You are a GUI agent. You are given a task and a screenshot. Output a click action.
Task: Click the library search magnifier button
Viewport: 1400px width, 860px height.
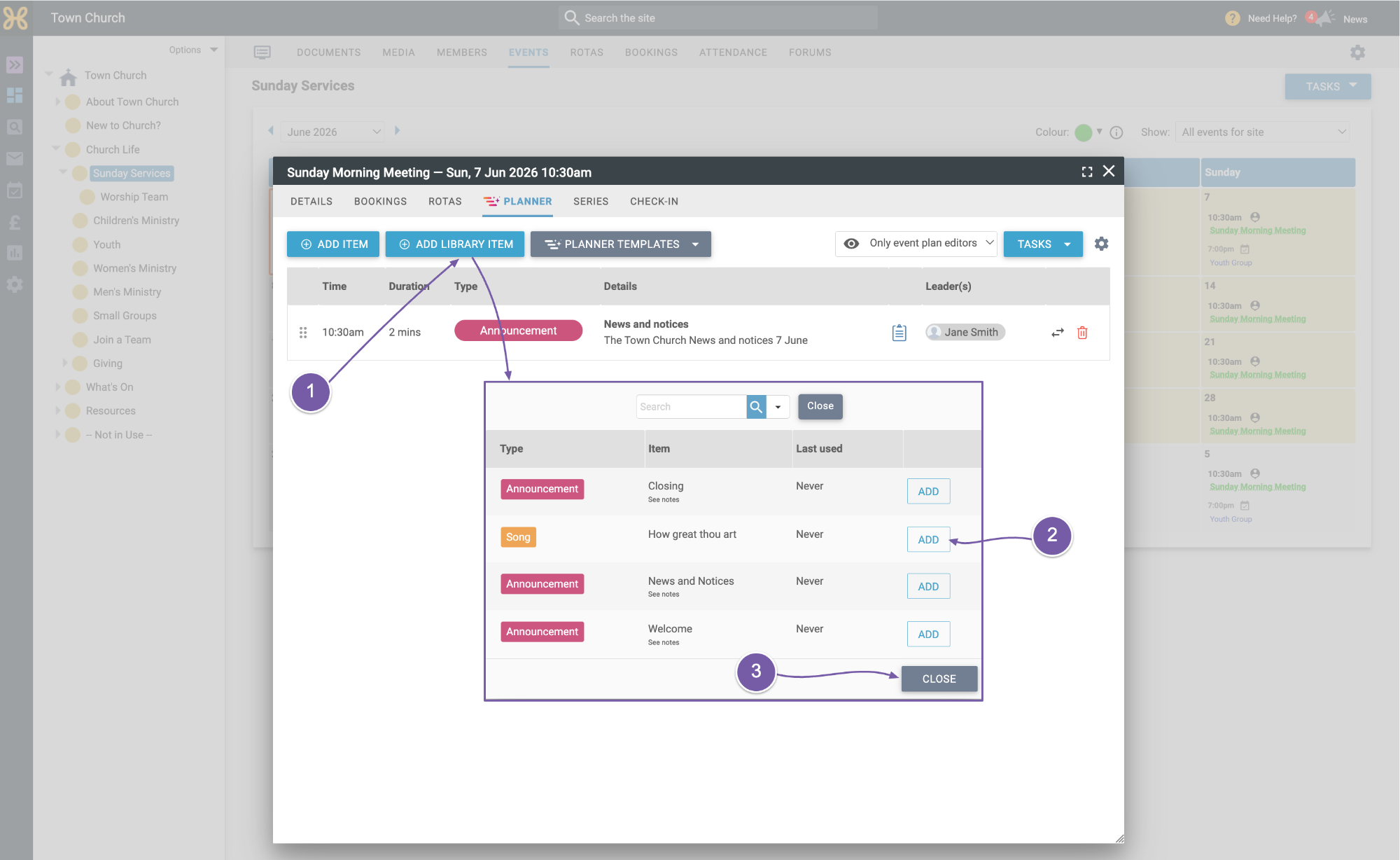click(756, 406)
